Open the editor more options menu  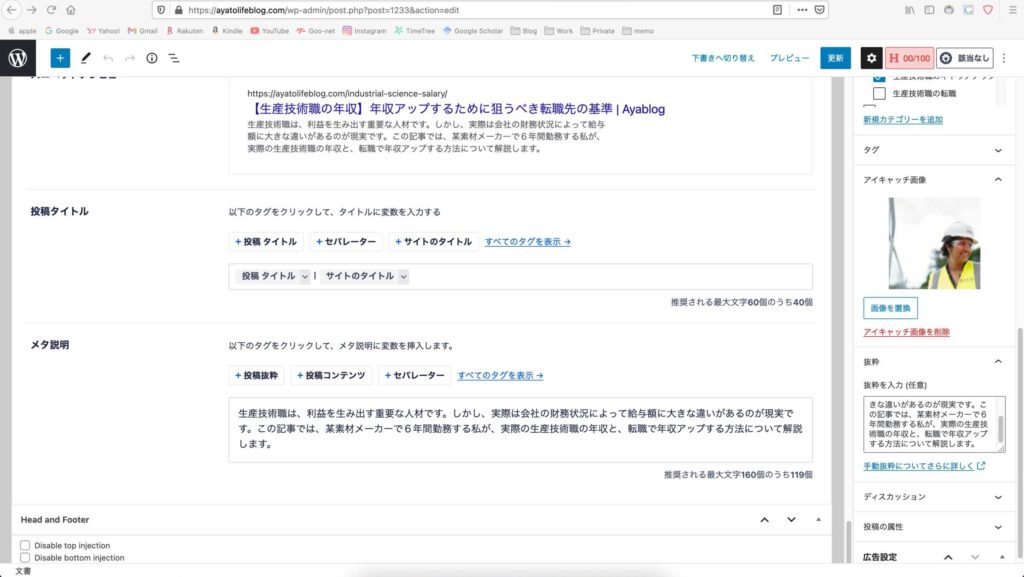1004,58
